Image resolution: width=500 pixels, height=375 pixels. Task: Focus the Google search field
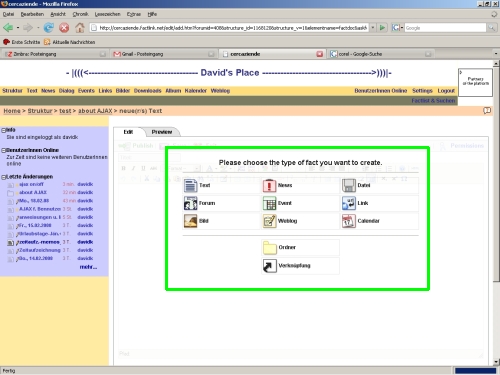[445, 28]
